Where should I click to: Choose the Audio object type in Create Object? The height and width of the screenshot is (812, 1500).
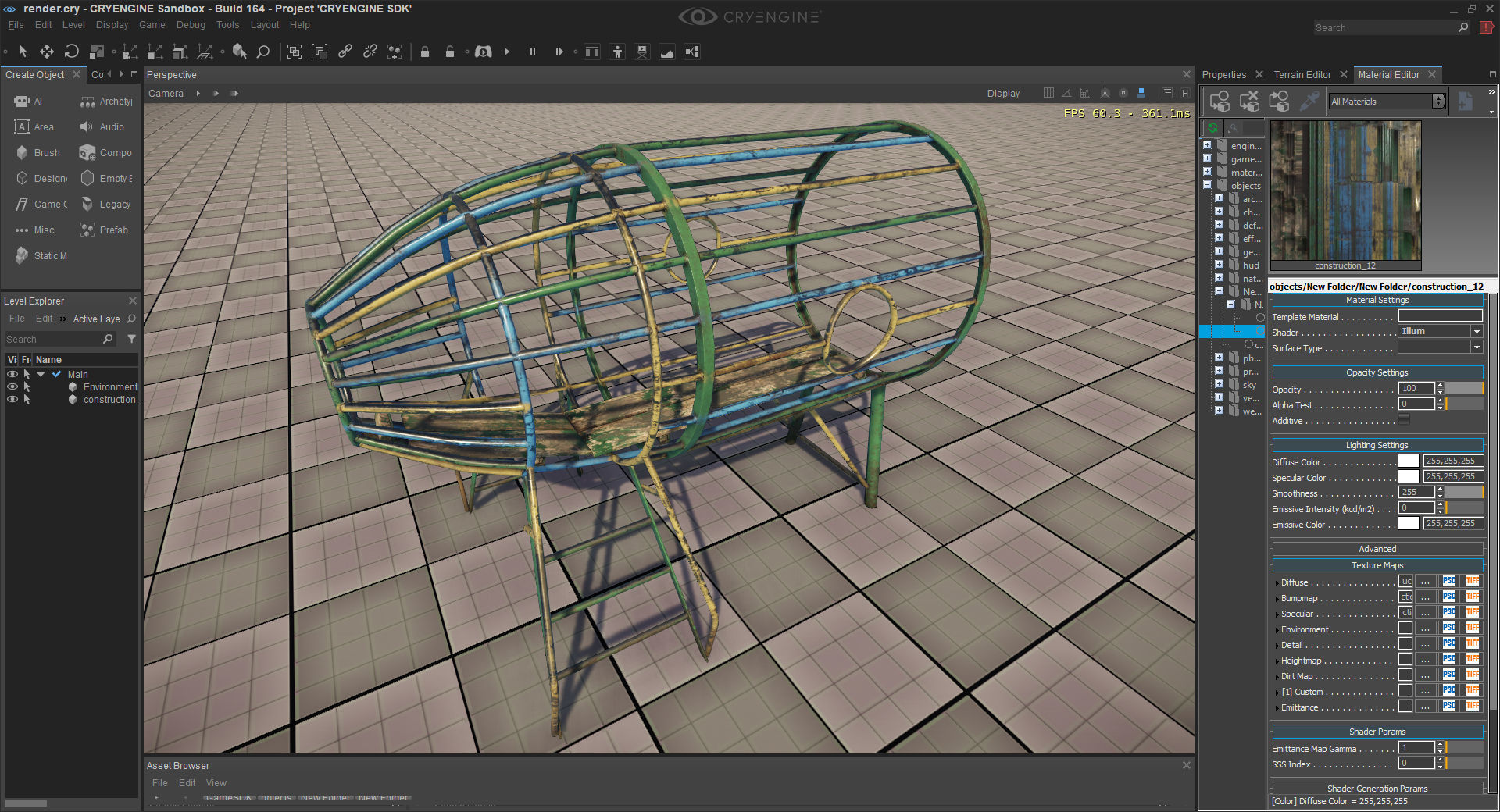[102, 127]
